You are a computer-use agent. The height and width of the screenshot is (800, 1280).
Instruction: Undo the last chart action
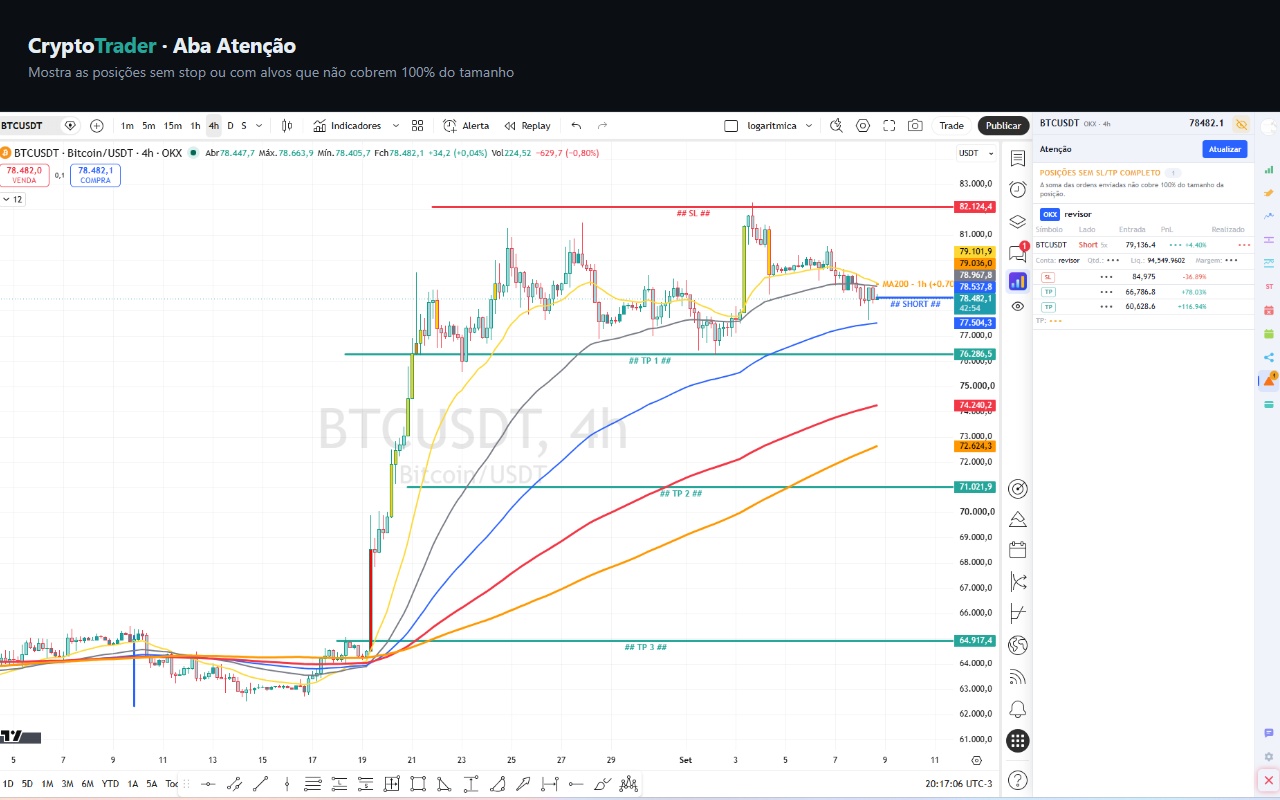(576, 126)
